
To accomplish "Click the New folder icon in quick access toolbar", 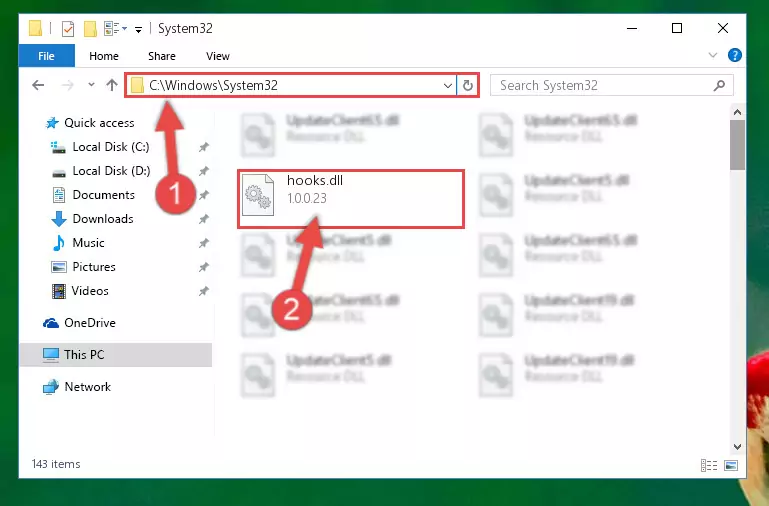I will 90,29.
